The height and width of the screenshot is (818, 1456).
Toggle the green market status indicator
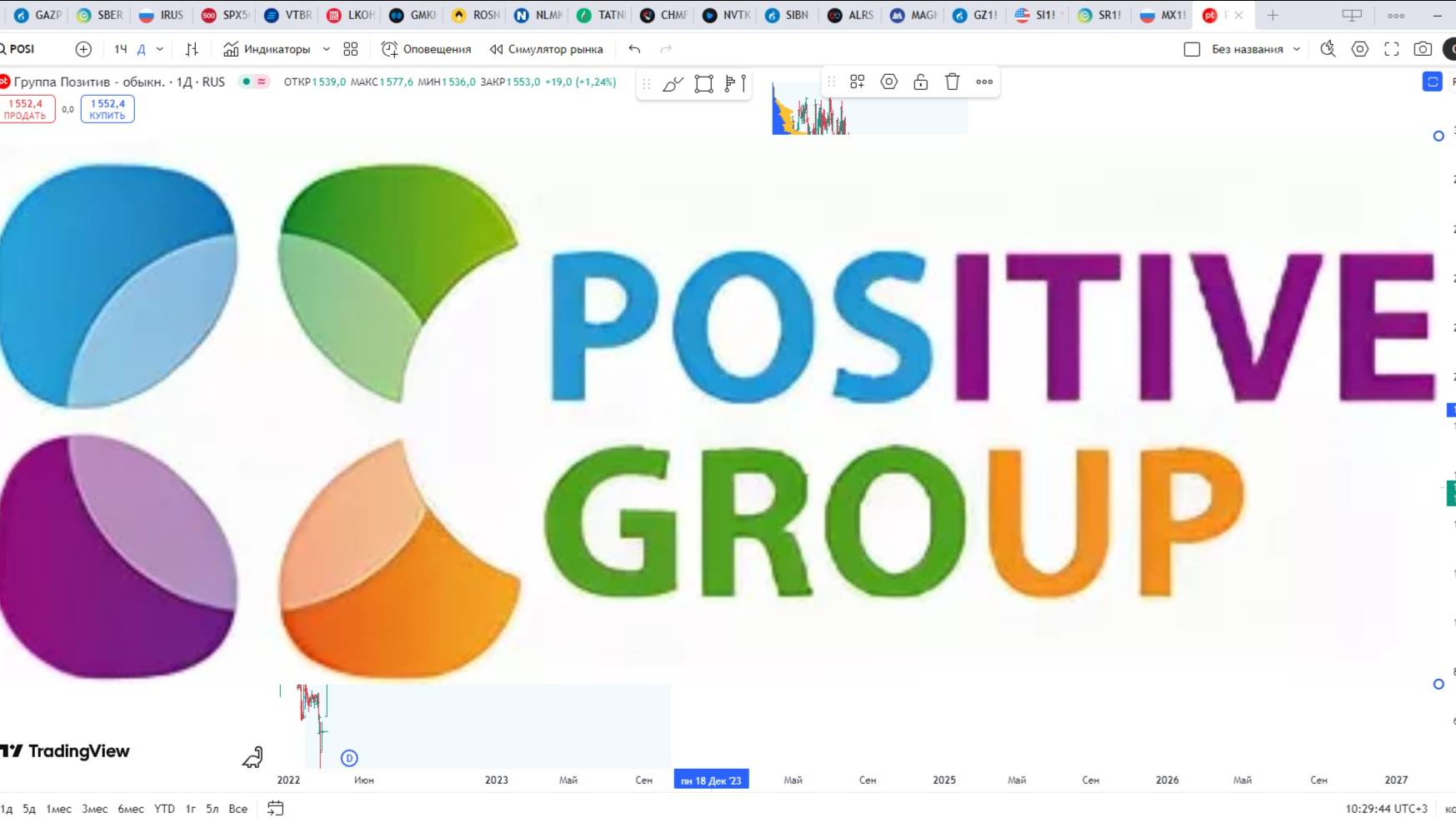(x=247, y=82)
